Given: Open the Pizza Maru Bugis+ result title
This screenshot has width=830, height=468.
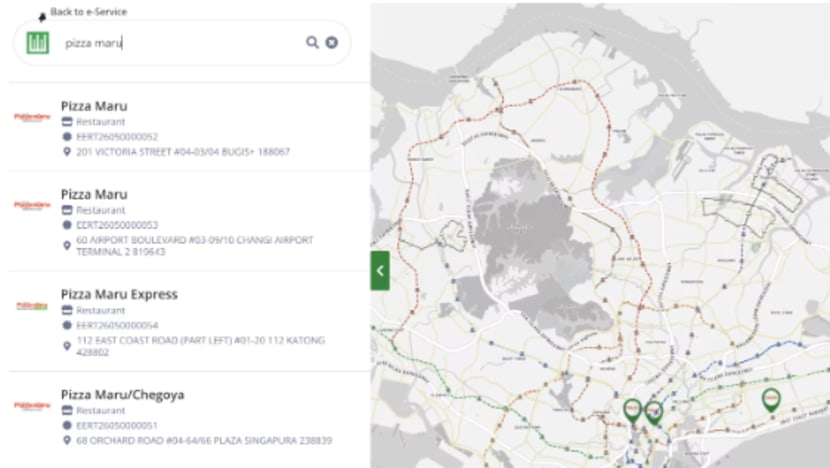Looking at the screenshot, I should (94, 106).
